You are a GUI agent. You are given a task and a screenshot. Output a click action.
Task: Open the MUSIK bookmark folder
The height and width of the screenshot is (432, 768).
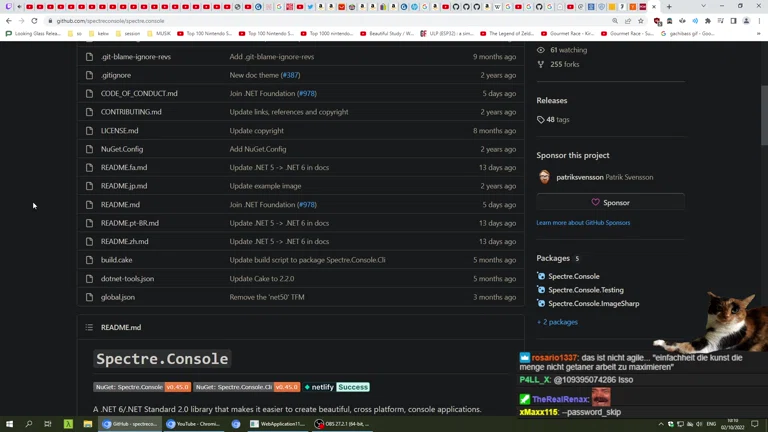coord(159,33)
